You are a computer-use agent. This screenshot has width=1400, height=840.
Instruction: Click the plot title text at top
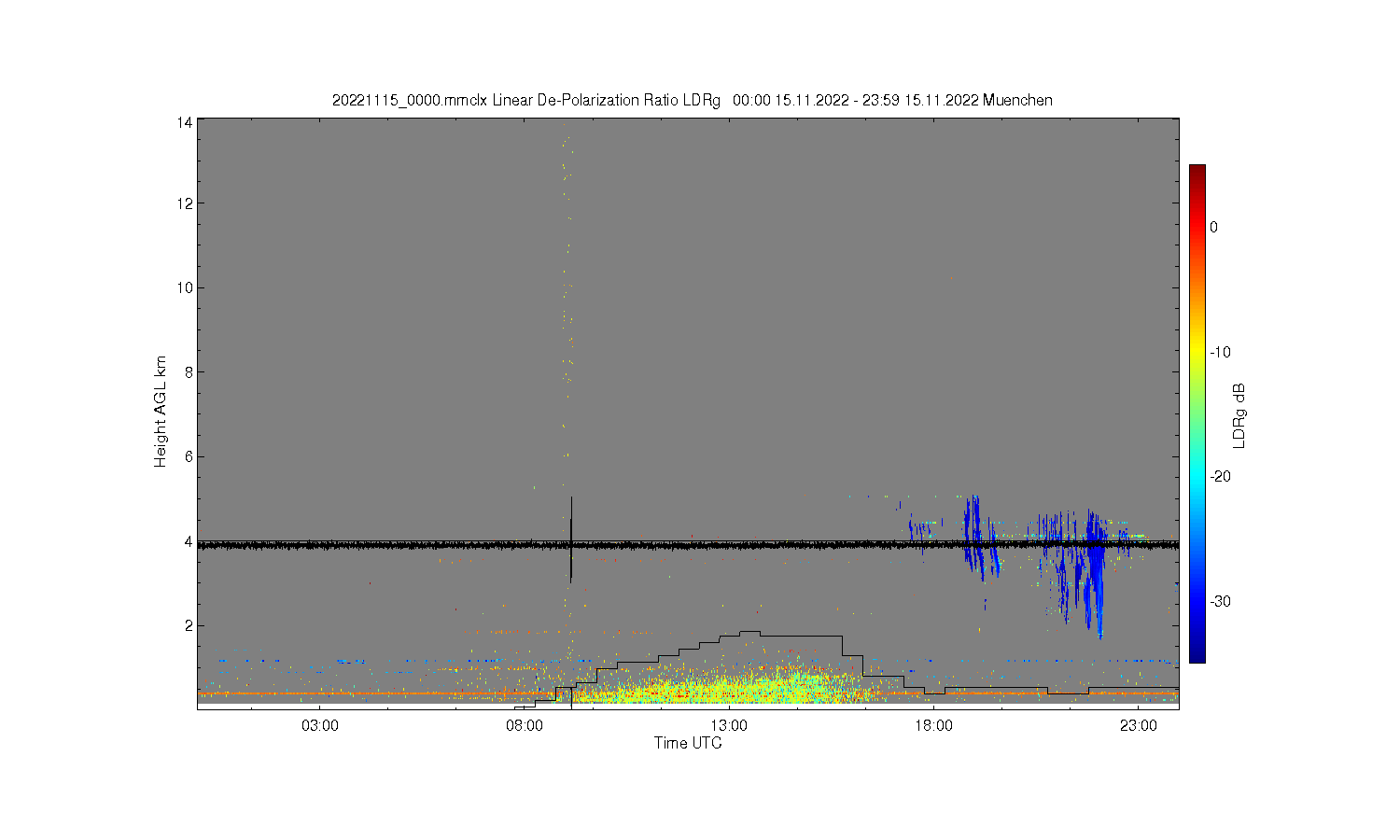tap(693, 100)
